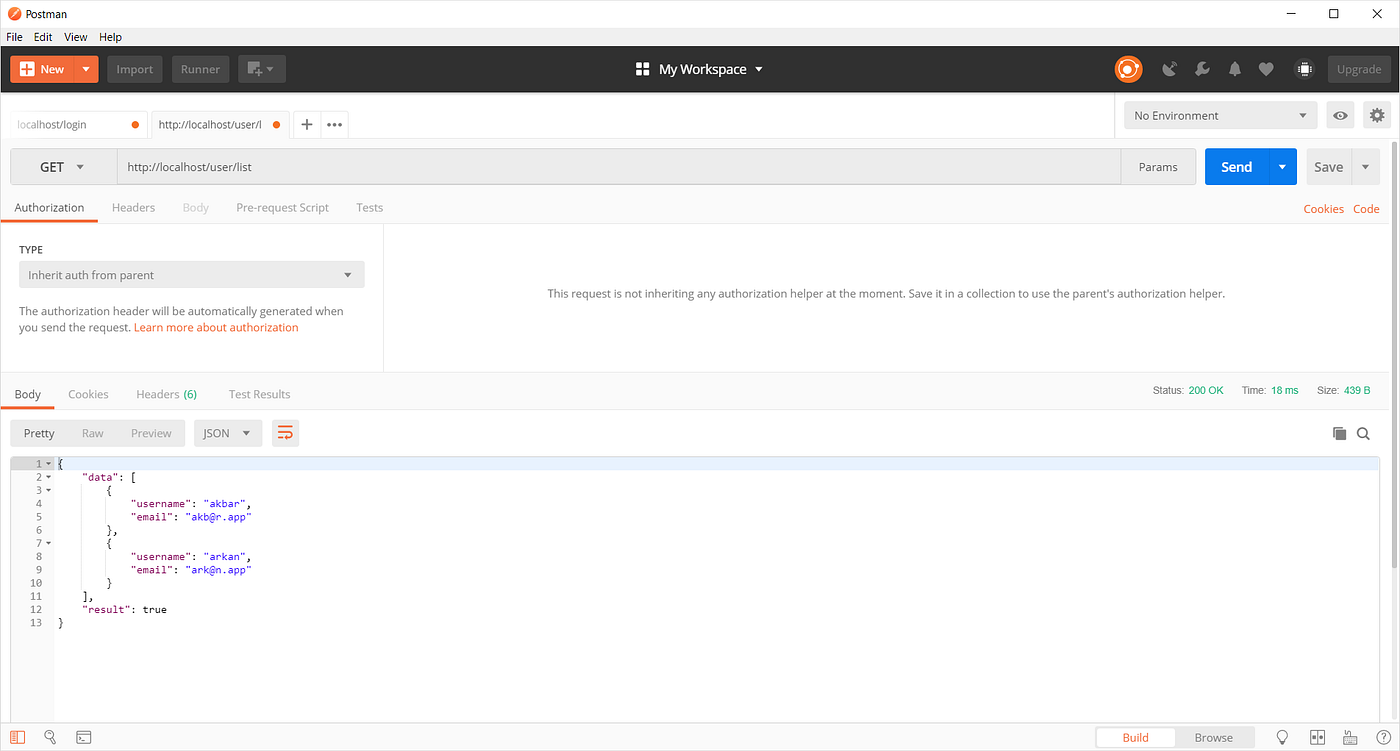Switch to the Headers (6) response tab
The height and width of the screenshot is (751, 1400).
pyautogui.click(x=165, y=394)
